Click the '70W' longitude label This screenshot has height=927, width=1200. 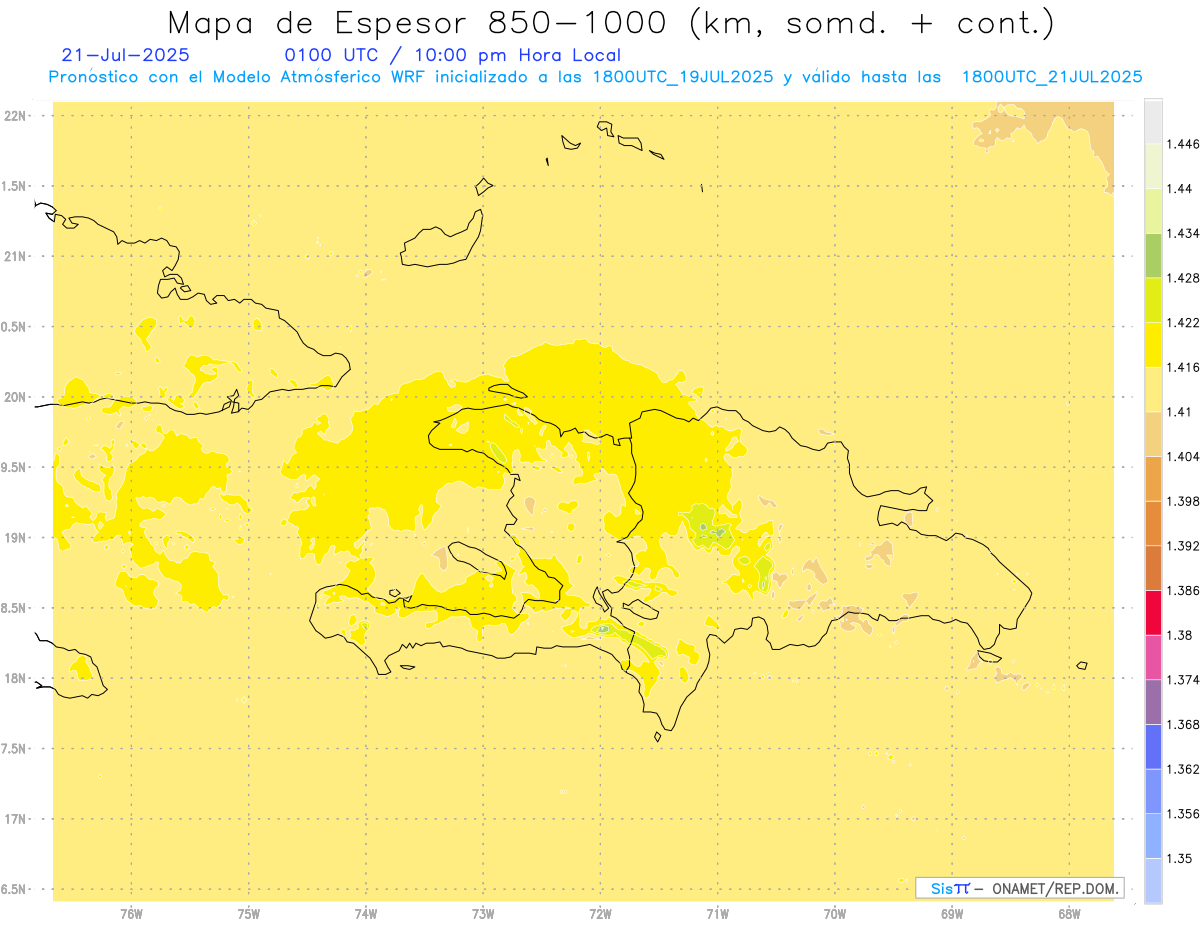click(x=835, y=914)
